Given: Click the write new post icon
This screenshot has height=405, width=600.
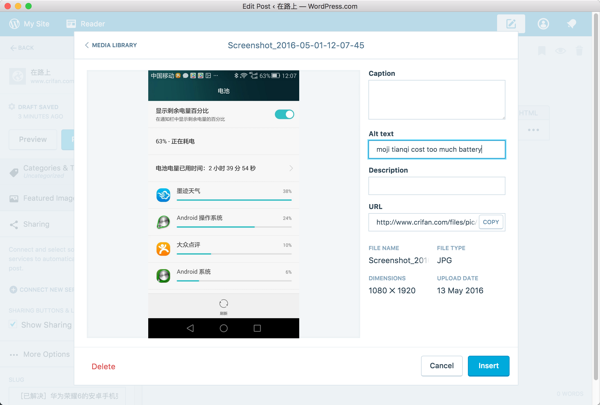Looking at the screenshot, I should tap(511, 24).
